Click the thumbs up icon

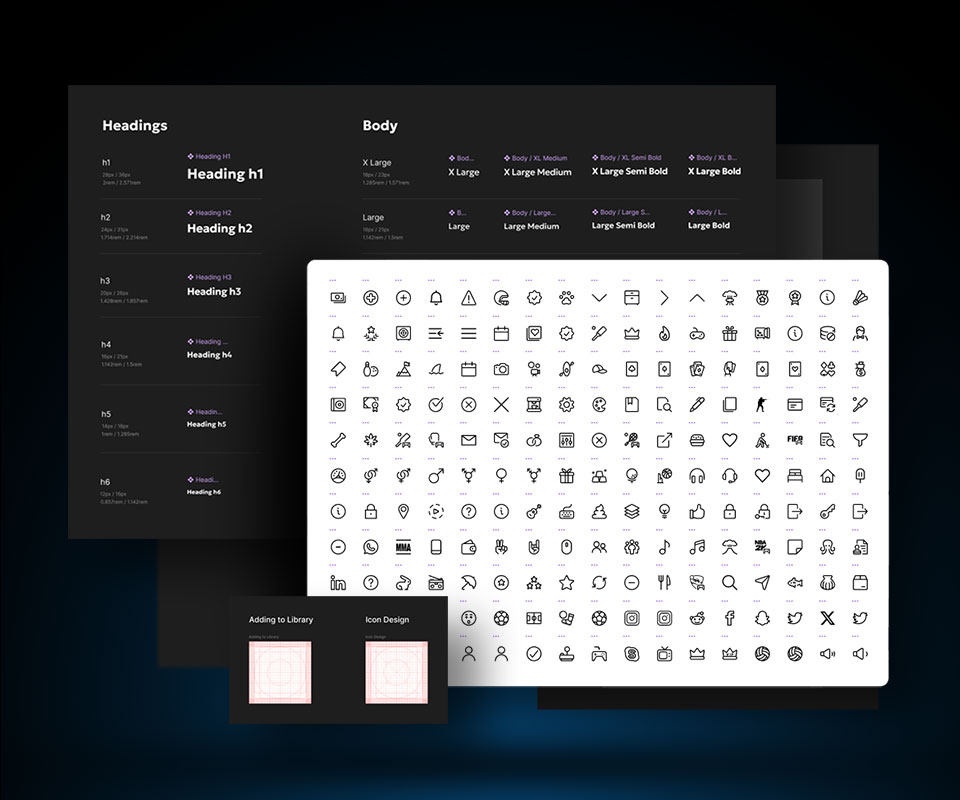point(697,511)
